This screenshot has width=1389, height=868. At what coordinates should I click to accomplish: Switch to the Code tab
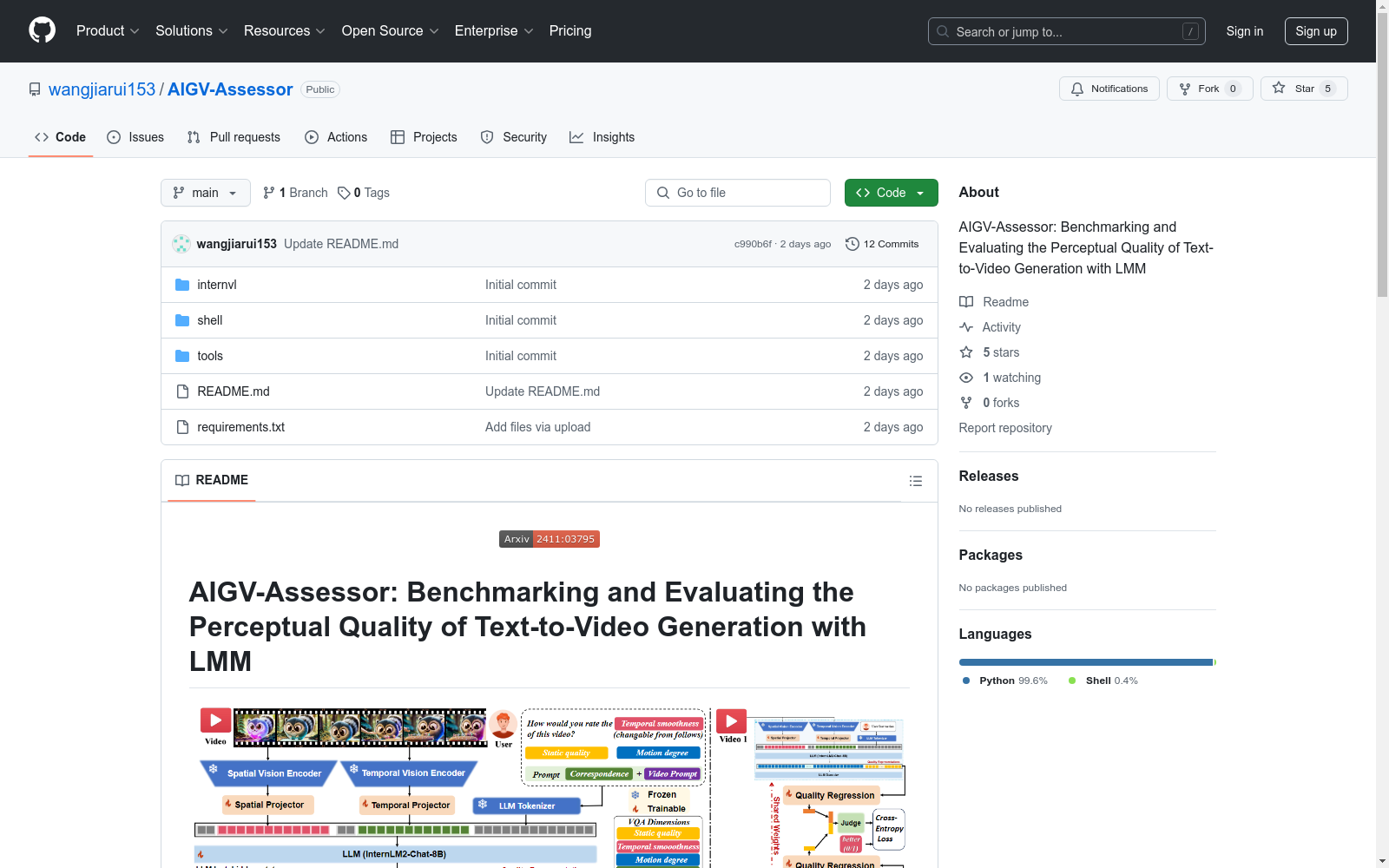click(x=61, y=137)
